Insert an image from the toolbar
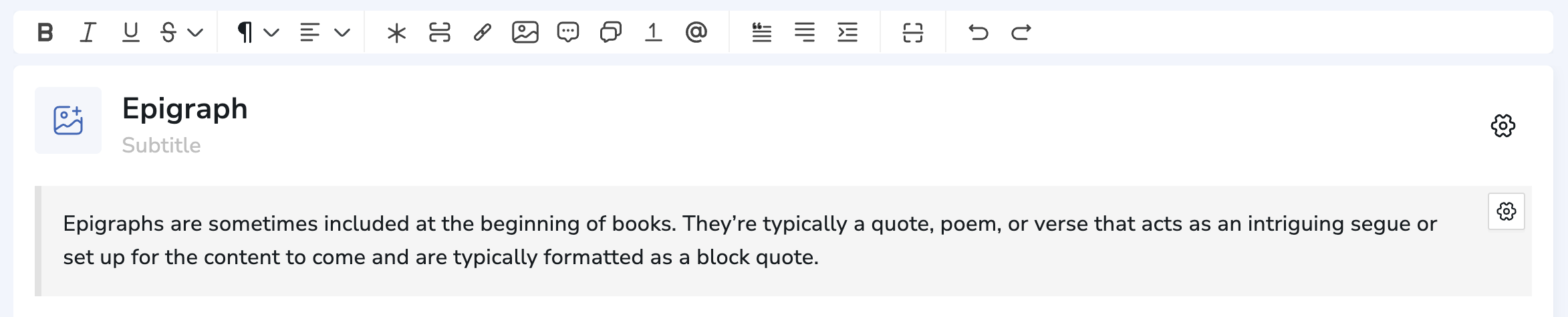The image size is (1568, 317). [x=525, y=32]
